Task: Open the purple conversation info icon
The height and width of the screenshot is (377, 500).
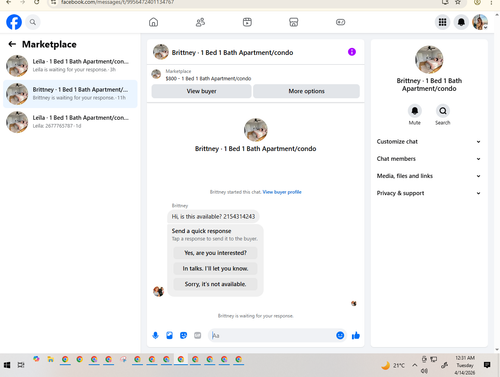Action: (x=352, y=52)
